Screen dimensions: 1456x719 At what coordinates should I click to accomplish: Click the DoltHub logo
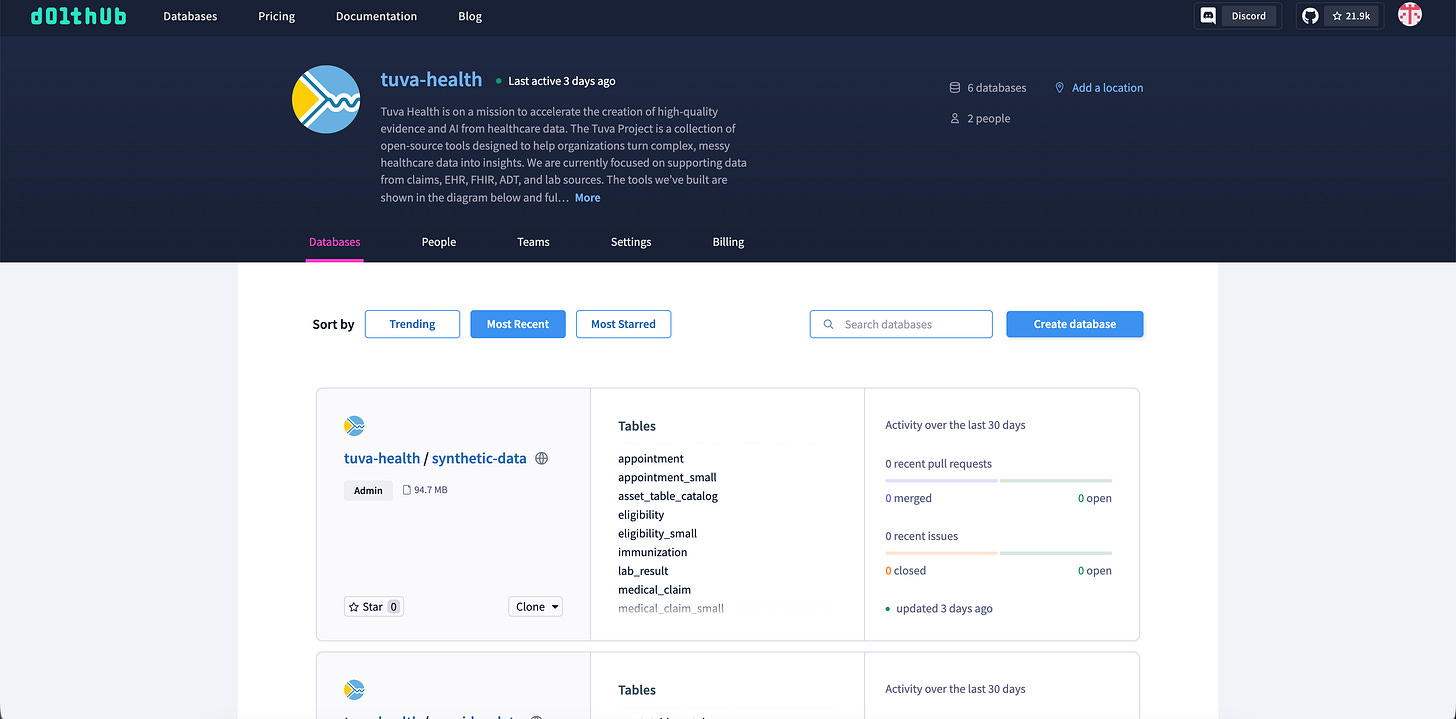78,16
